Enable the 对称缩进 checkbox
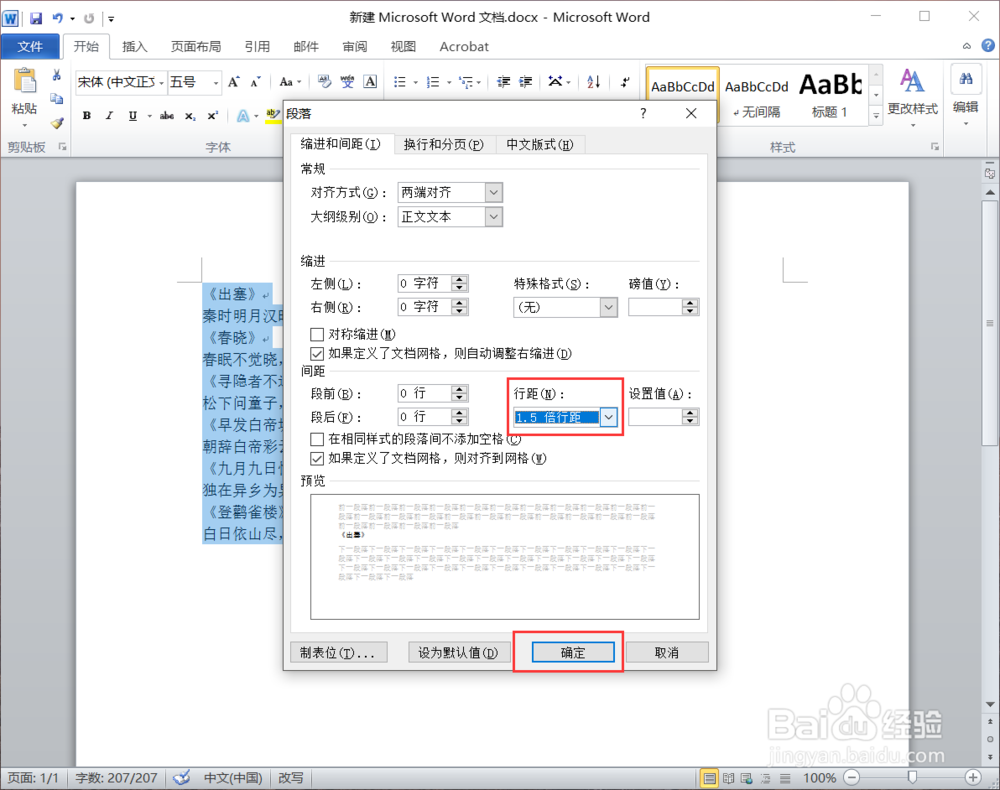The width and height of the screenshot is (1000, 790). (x=317, y=334)
